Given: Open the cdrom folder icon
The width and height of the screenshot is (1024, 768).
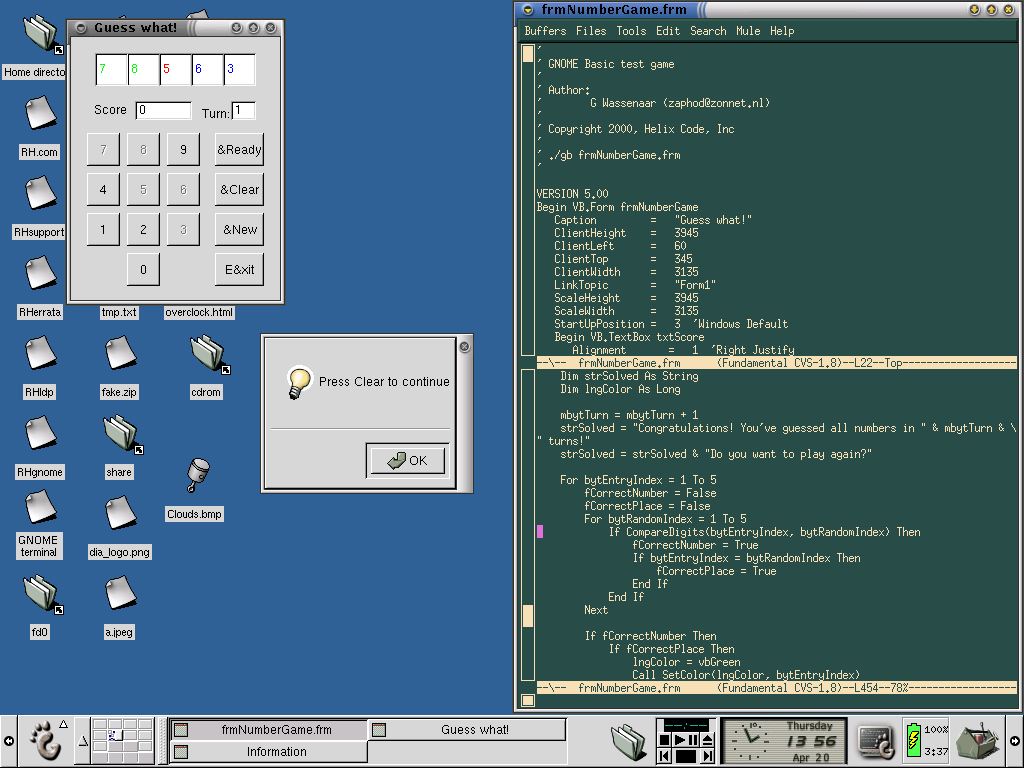Looking at the screenshot, I should (210, 355).
